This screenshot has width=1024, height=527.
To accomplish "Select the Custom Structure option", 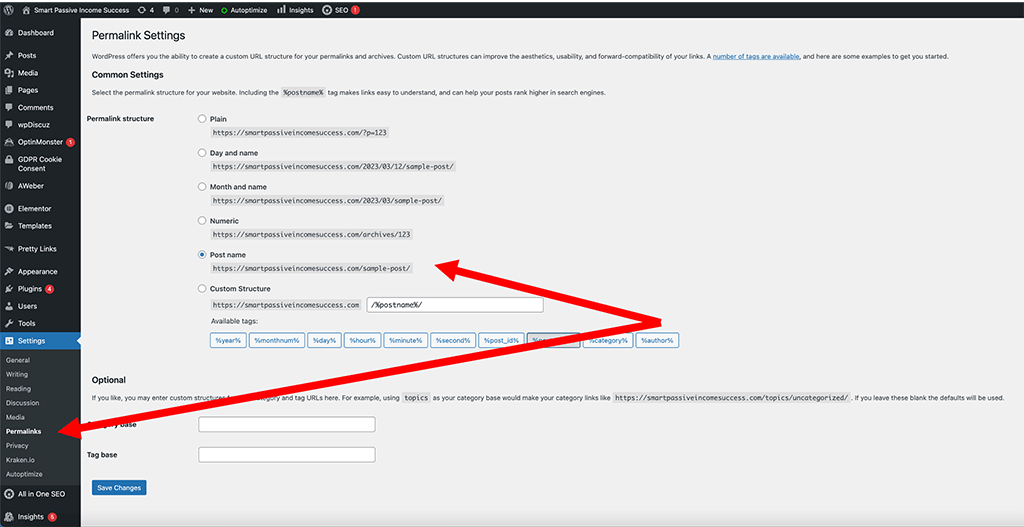I will (x=202, y=289).
